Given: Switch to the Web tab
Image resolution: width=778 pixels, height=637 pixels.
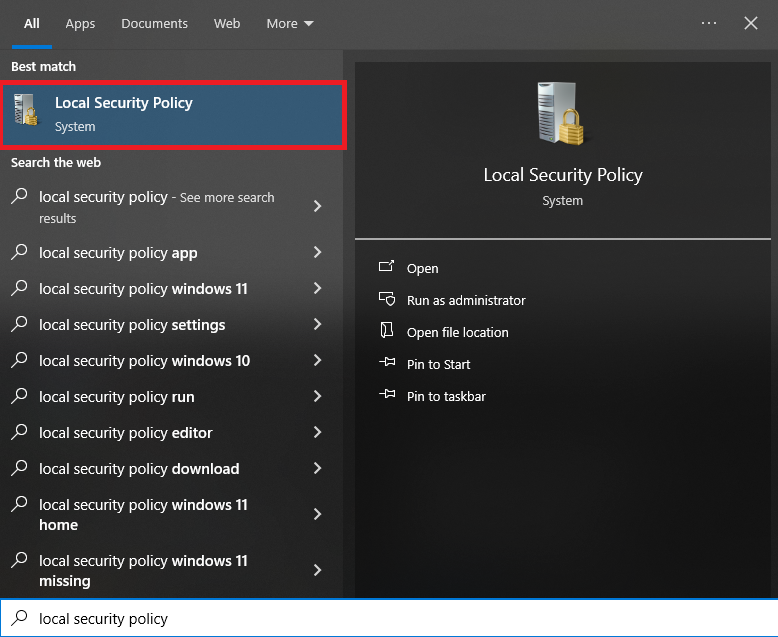Looking at the screenshot, I should tap(227, 23).
